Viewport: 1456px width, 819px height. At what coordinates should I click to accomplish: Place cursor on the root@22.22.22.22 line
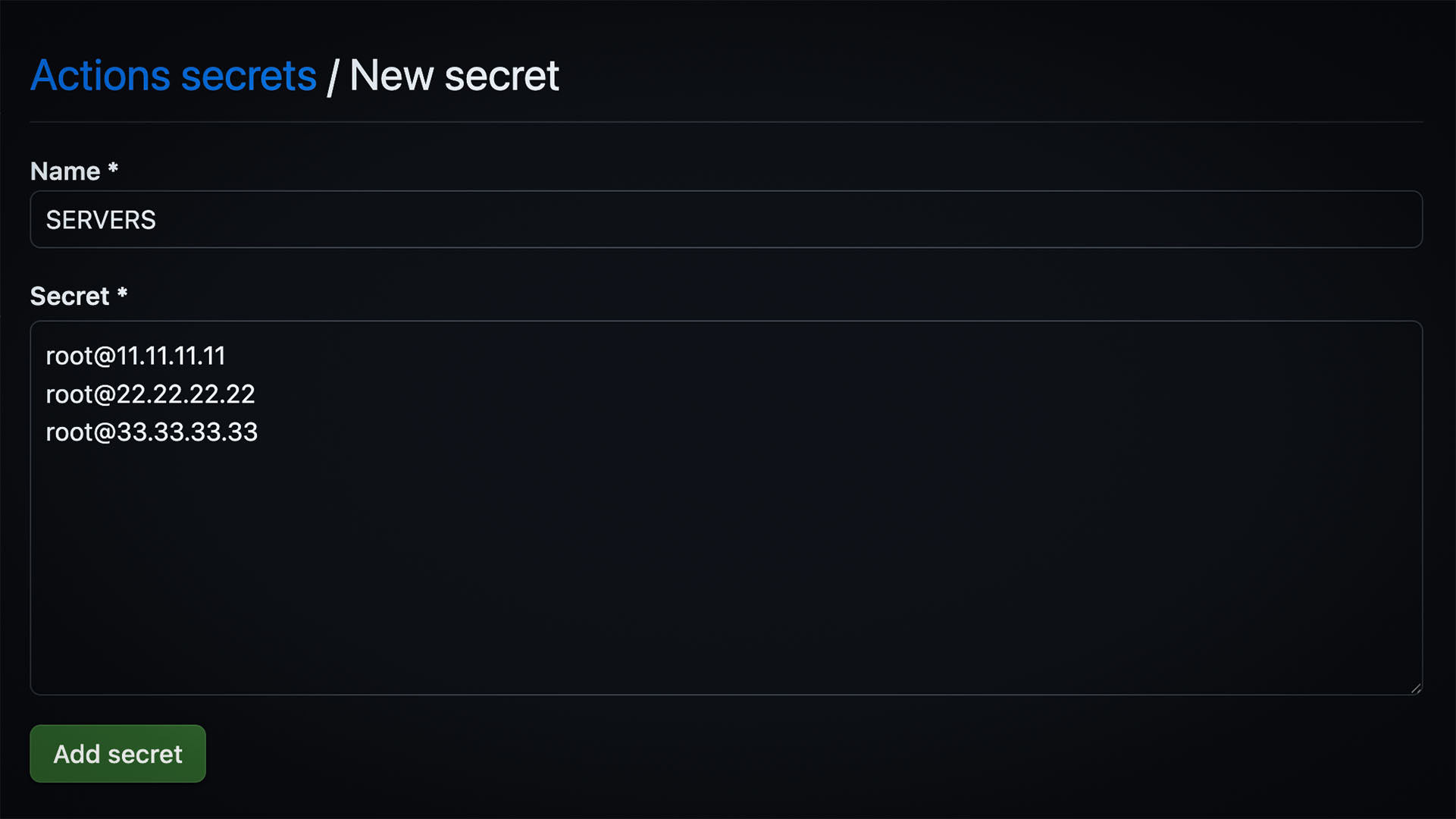click(150, 394)
